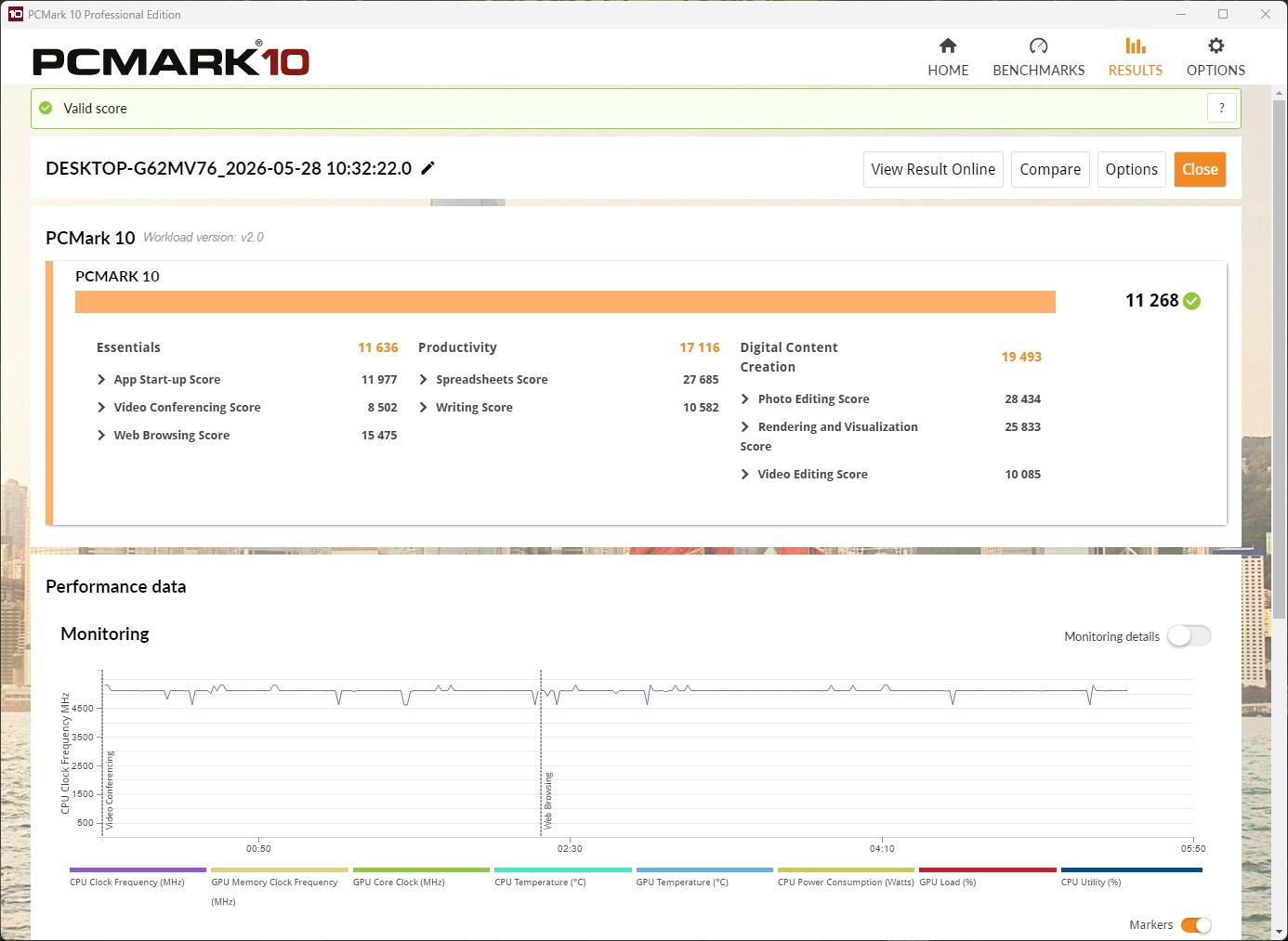This screenshot has height=941, width=1288.
Task: Click the App Start-up value 11 977
Action: click(379, 379)
